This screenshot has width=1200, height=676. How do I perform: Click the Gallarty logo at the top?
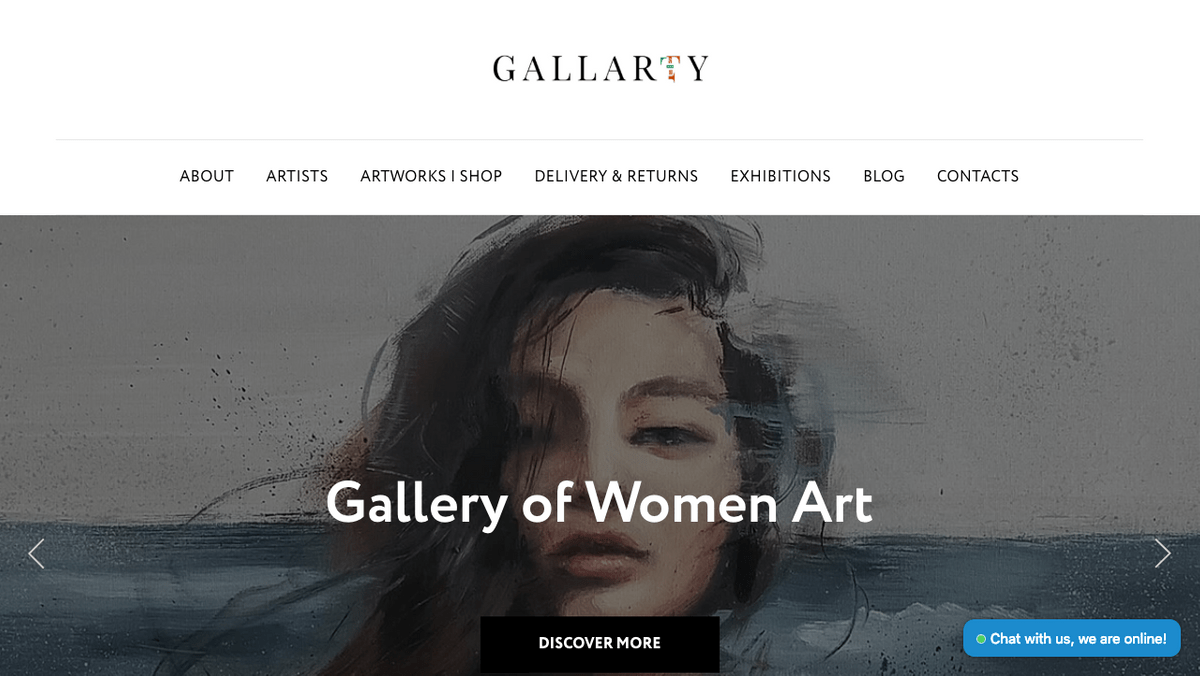pos(600,68)
